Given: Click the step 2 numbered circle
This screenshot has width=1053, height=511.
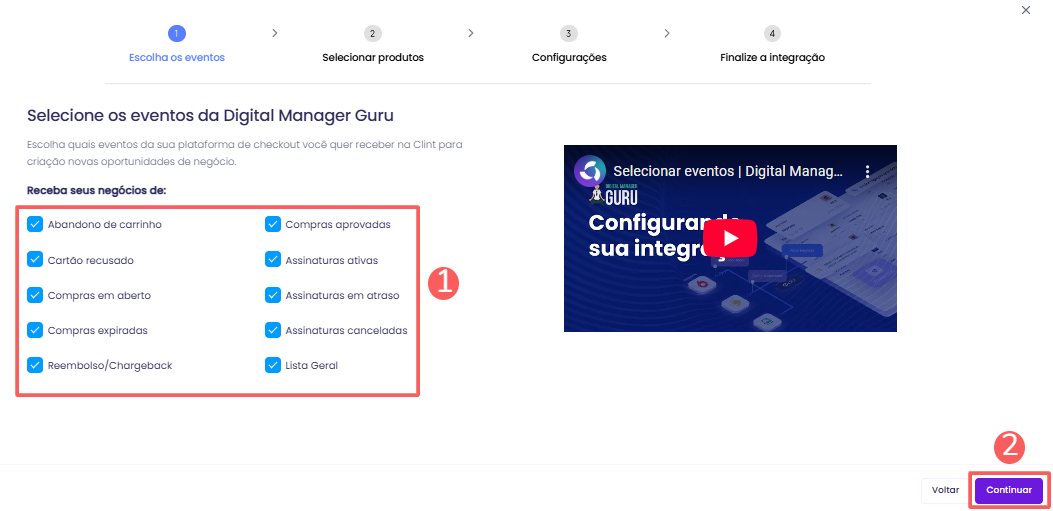Looking at the screenshot, I should point(373,33).
